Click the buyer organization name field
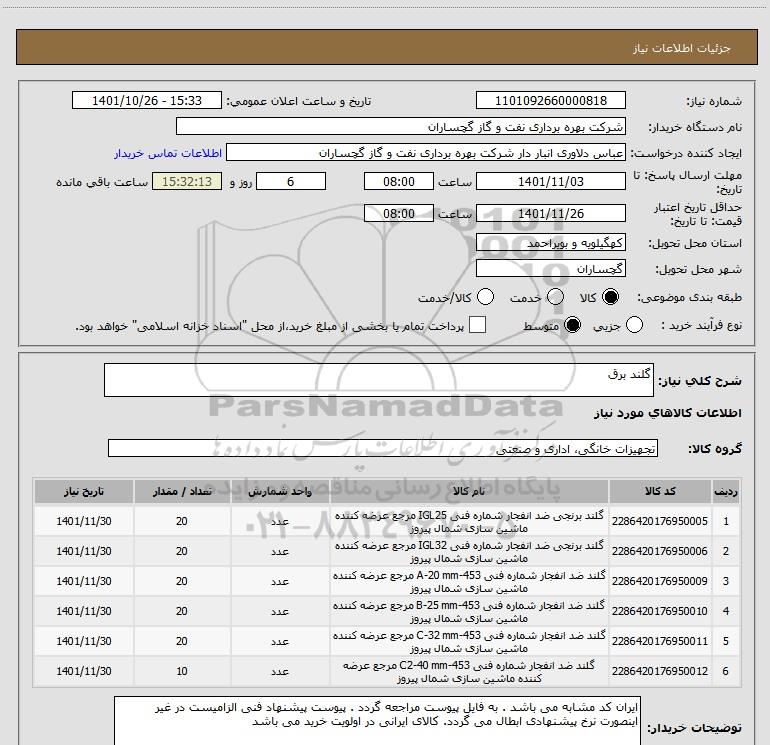Viewport: 770px width, 745px height. pos(401,127)
